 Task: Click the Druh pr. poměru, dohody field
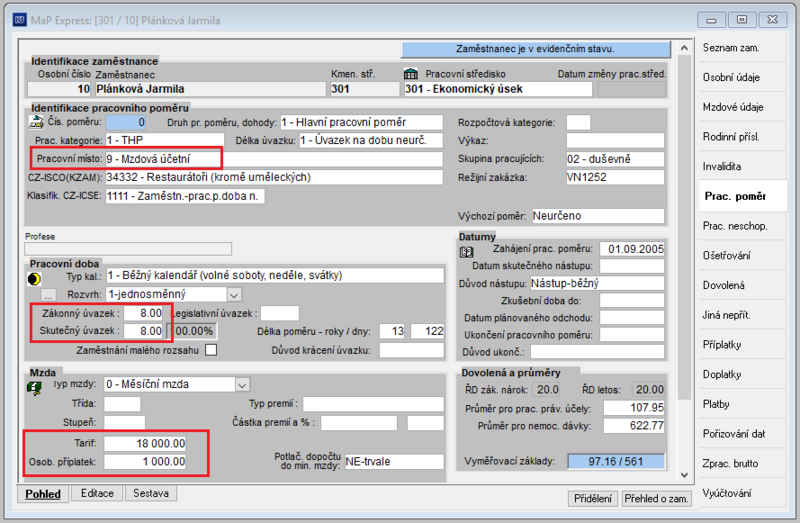pyautogui.click(x=361, y=122)
